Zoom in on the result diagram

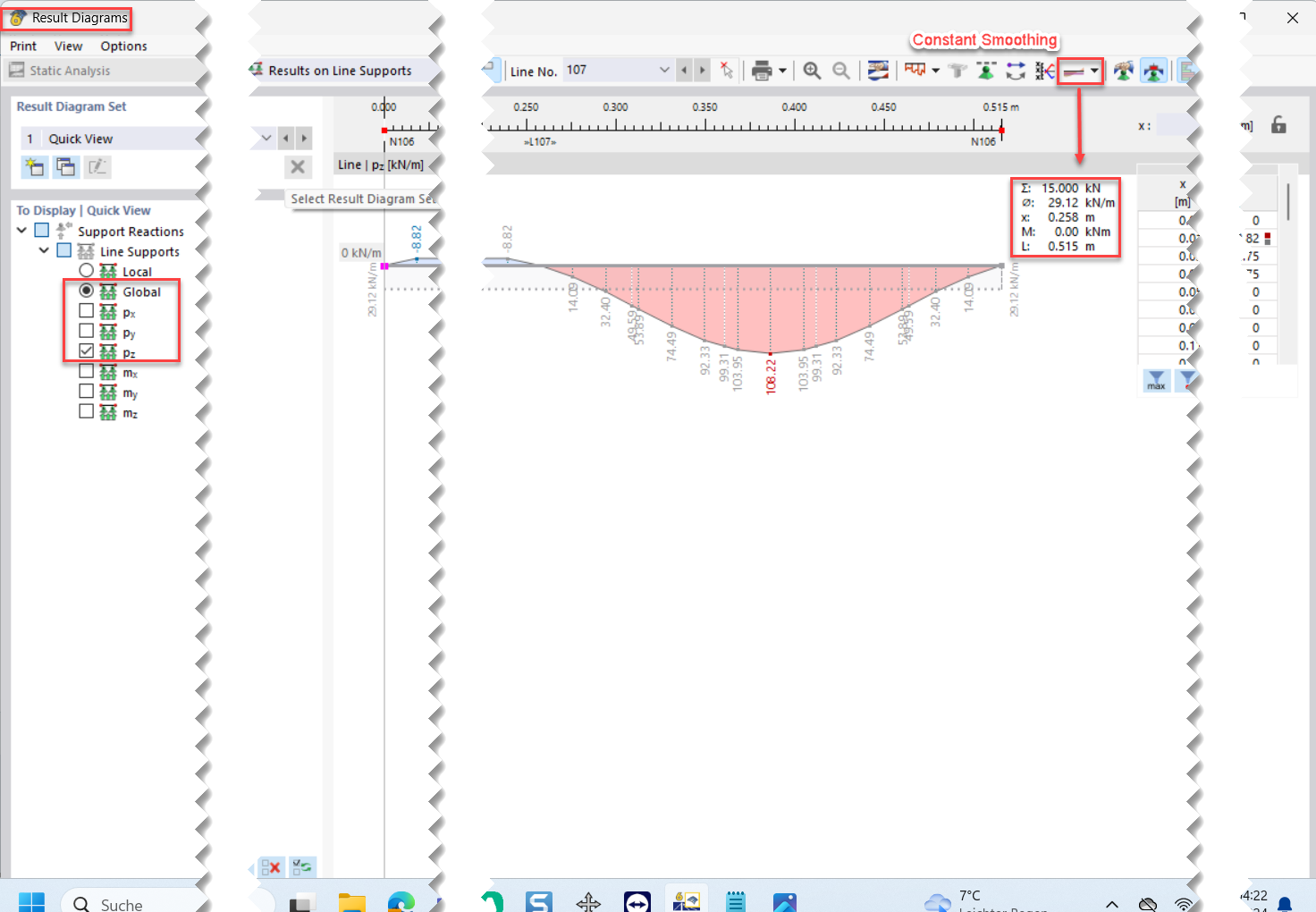[812, 70]
